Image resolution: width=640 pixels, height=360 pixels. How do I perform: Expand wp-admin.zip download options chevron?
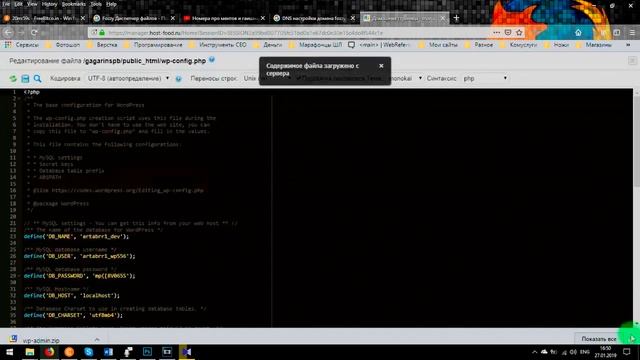click(97, 340)
